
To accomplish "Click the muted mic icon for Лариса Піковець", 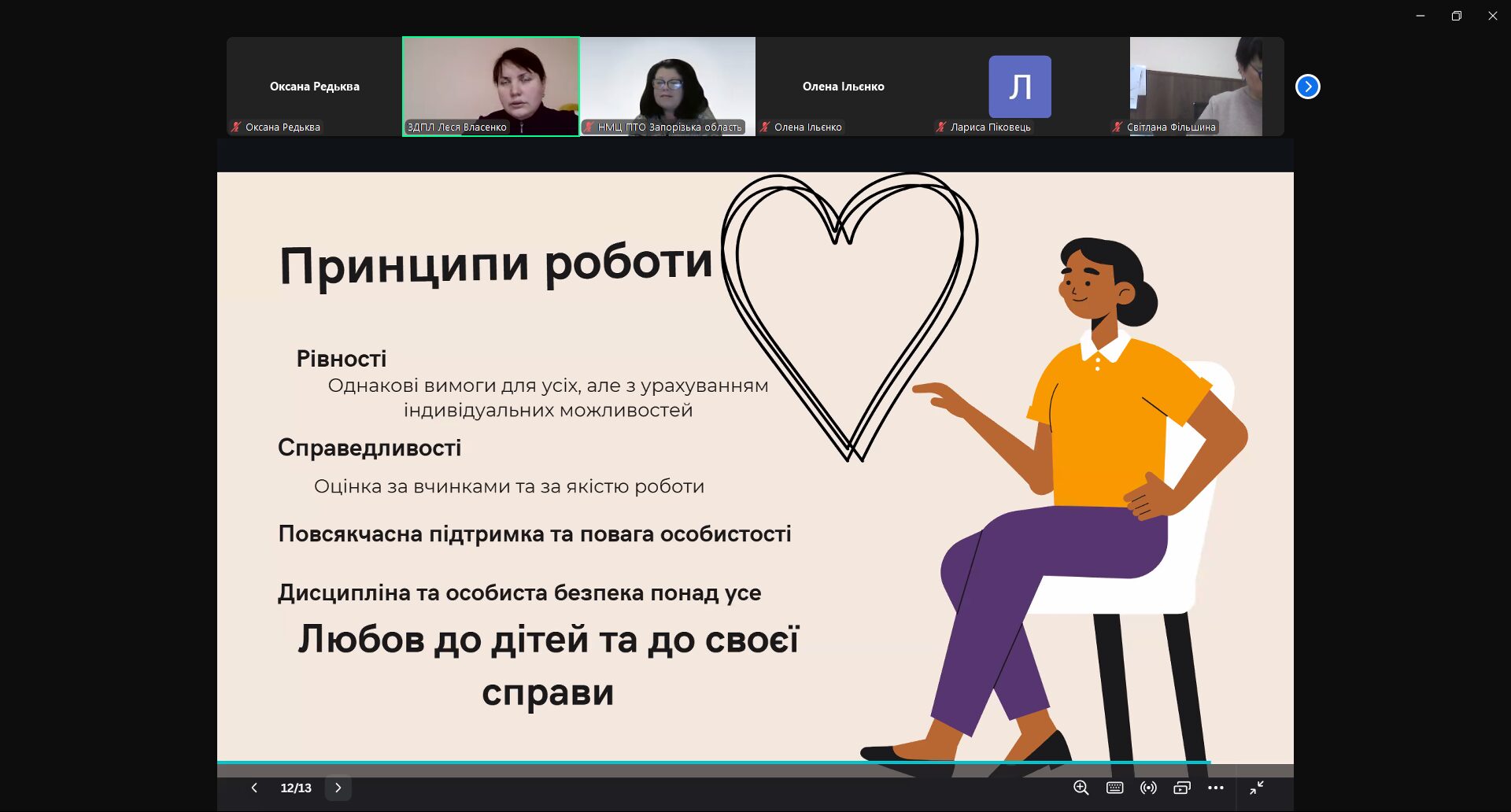I will click(x=941, y=127).
